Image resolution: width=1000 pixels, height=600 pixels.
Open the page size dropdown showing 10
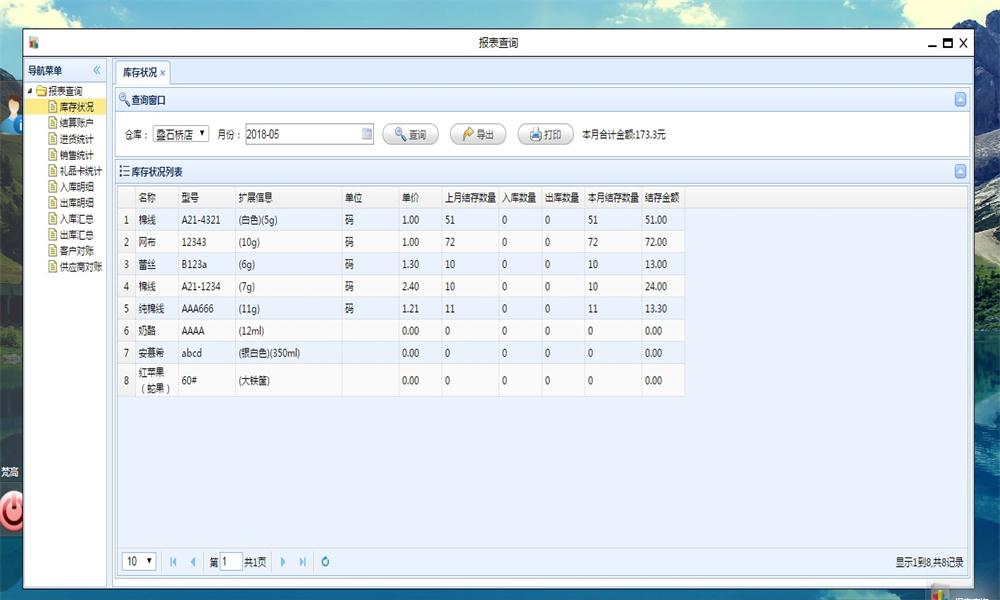tap(139, 561)
